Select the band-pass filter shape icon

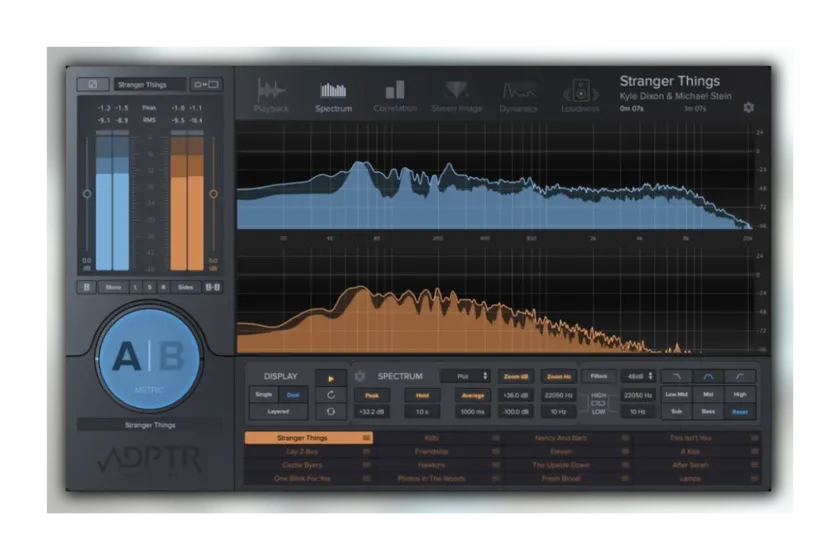pos(708,377)
